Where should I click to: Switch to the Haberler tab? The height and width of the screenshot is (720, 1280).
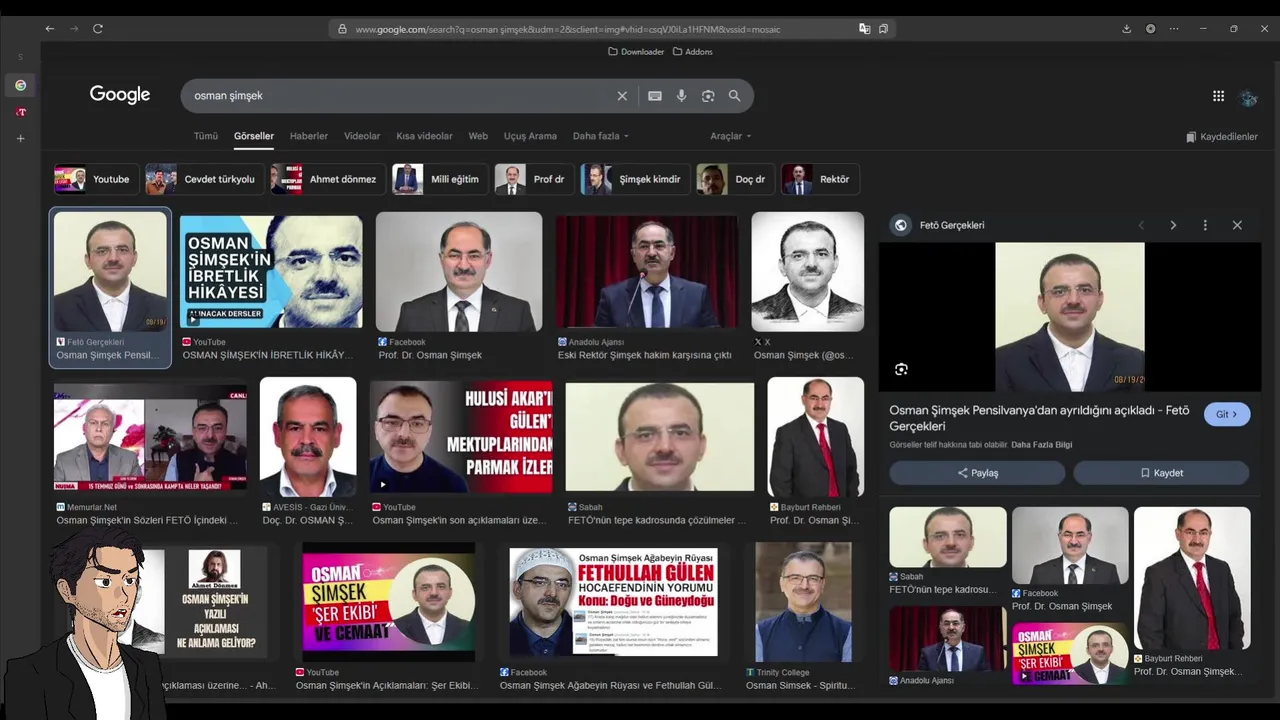tap(309, 136)
